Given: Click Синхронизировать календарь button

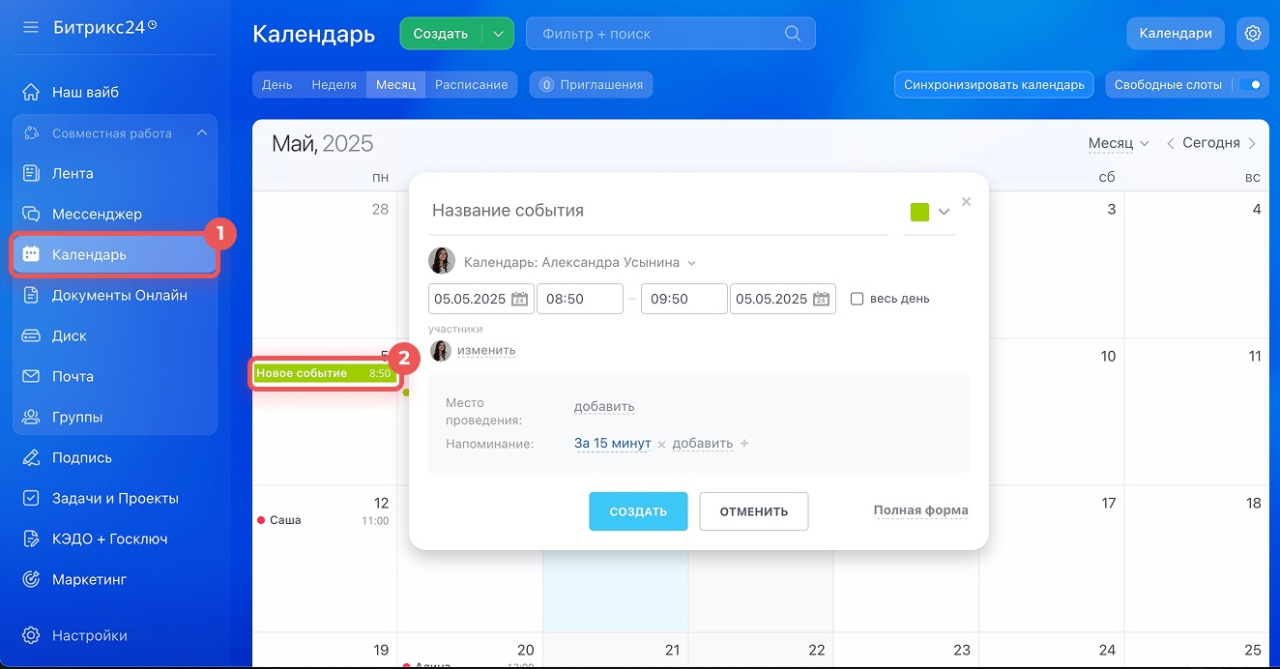Looking at the screenshot, I should pyautogui.click(x=994, y=85).
